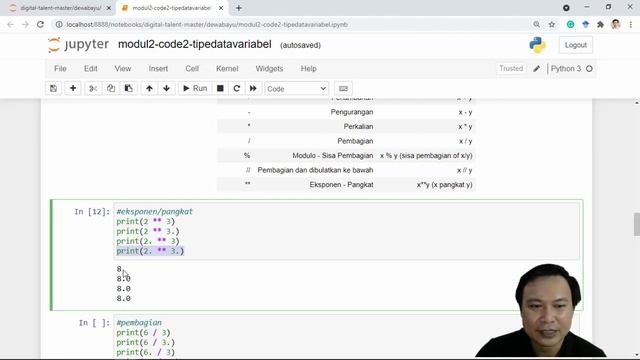Select the In [12] cell prompt
The width and height of the screenshot is (640, 360).
tap(92, 211)
